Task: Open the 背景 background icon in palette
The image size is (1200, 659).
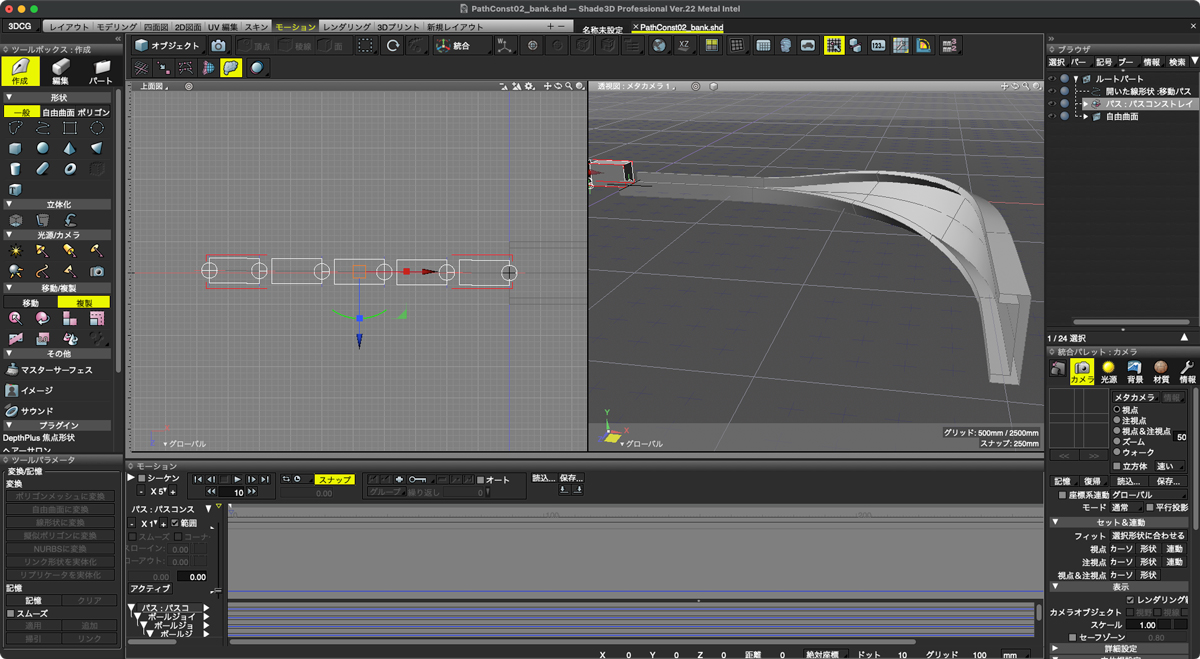Action: (1135, 373)
